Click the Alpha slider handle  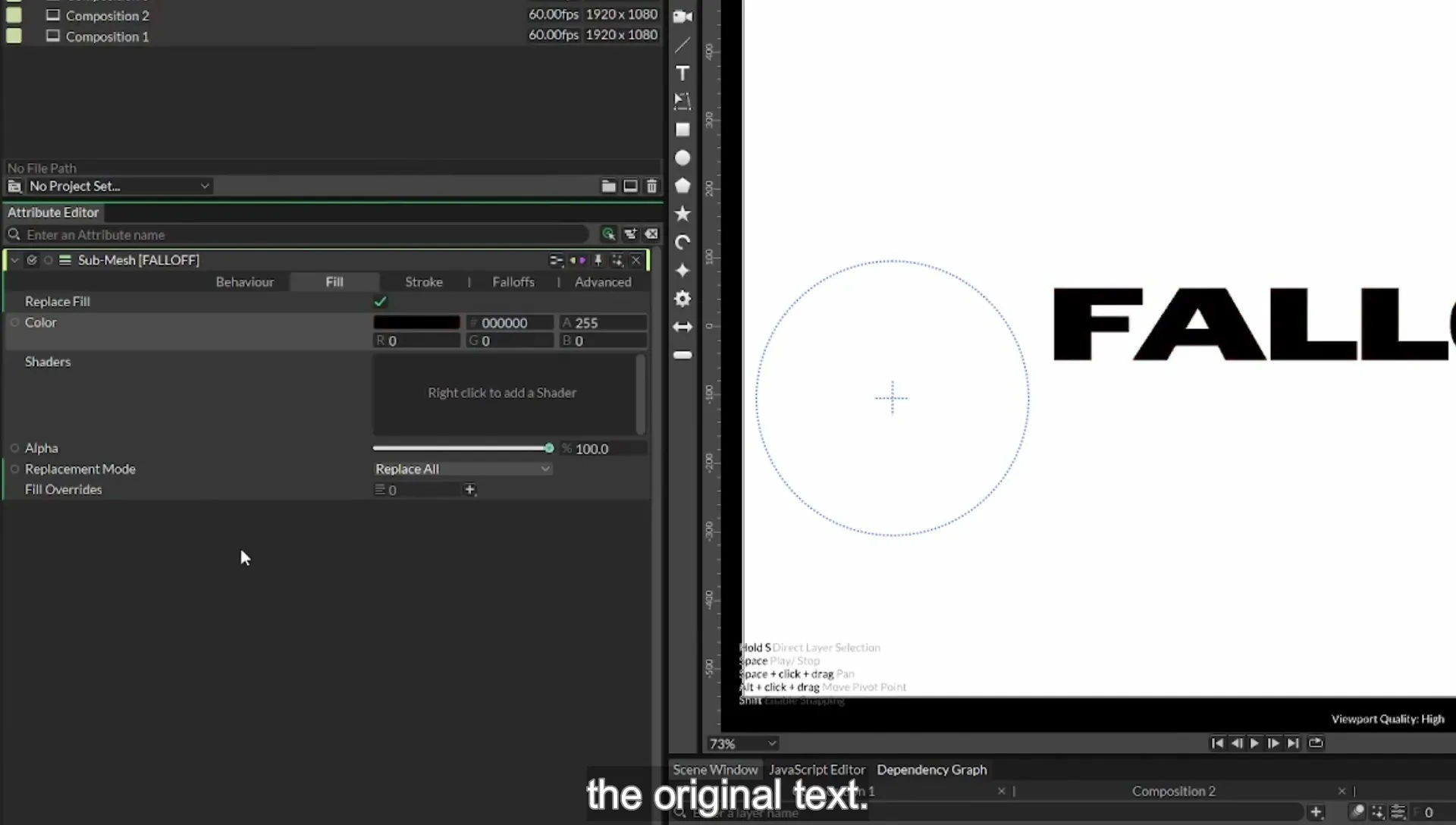tap(549, 448)
